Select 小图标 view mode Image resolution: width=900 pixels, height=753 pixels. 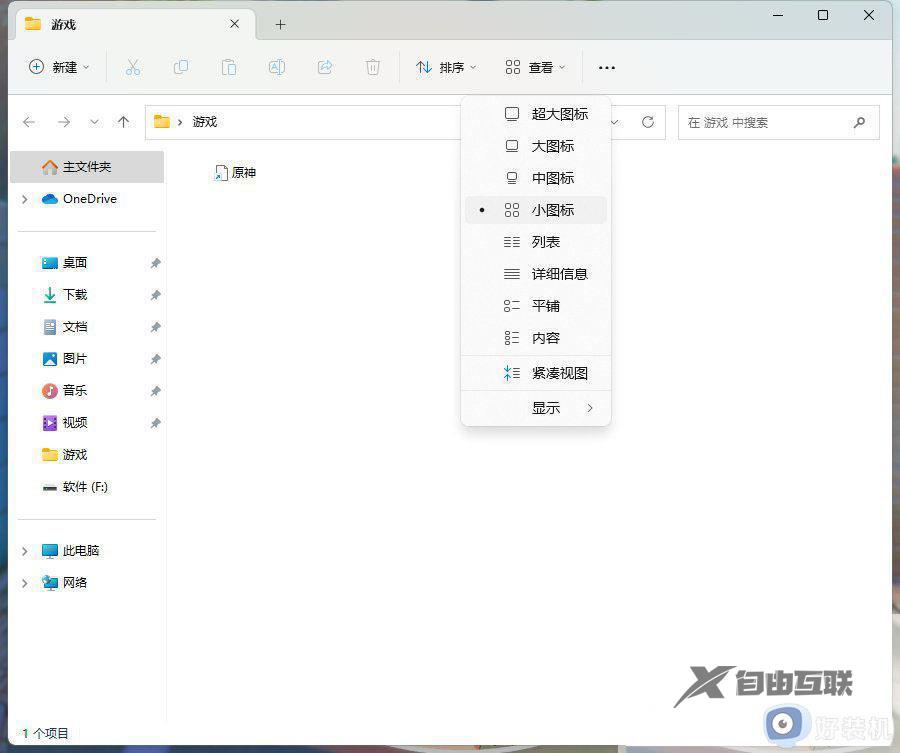pos(553,210)
